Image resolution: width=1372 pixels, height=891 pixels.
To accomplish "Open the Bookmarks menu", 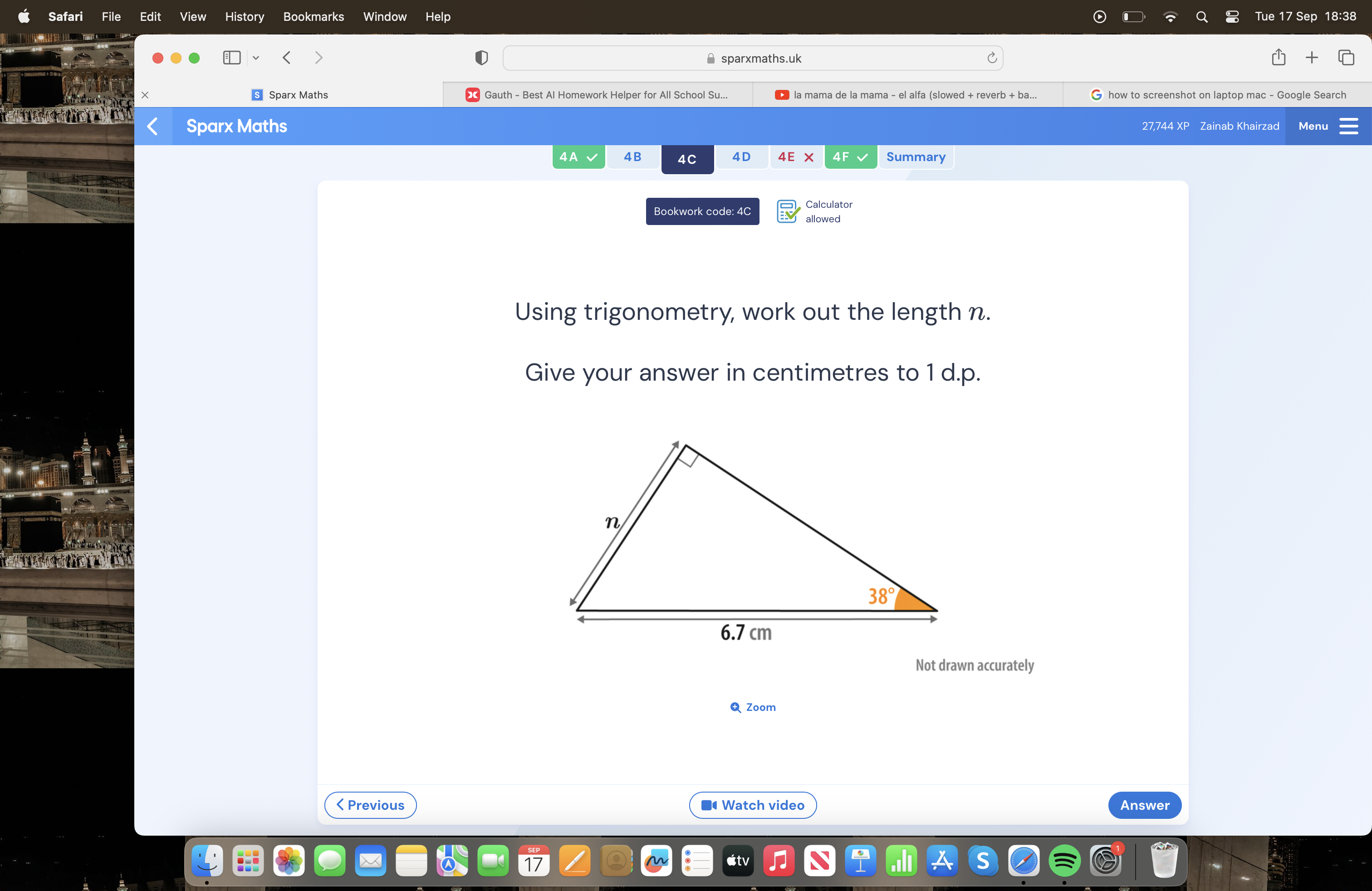I will [x=314, y=17].
